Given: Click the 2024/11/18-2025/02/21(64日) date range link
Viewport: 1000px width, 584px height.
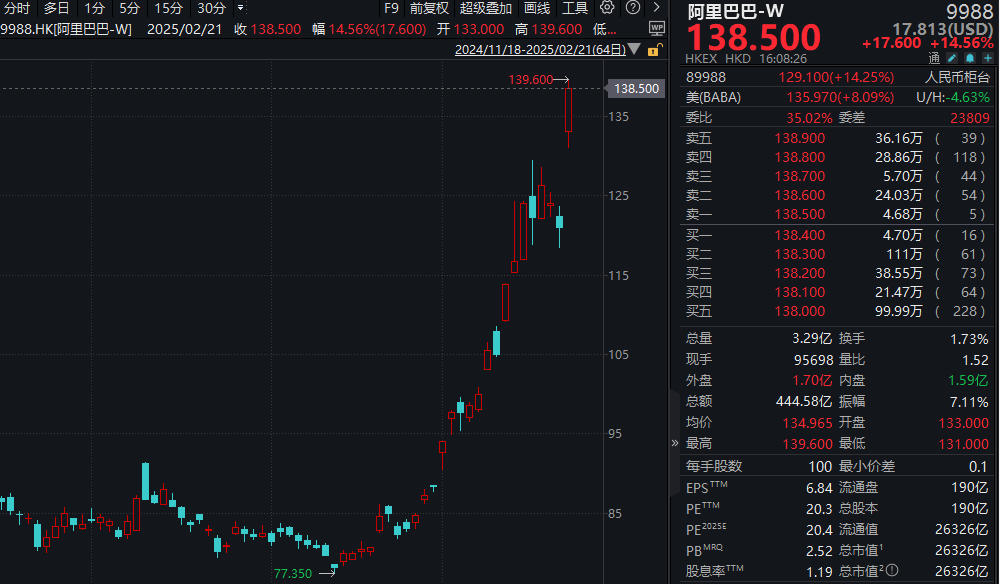Looking at the screenshot, I should tap(540, 50).
